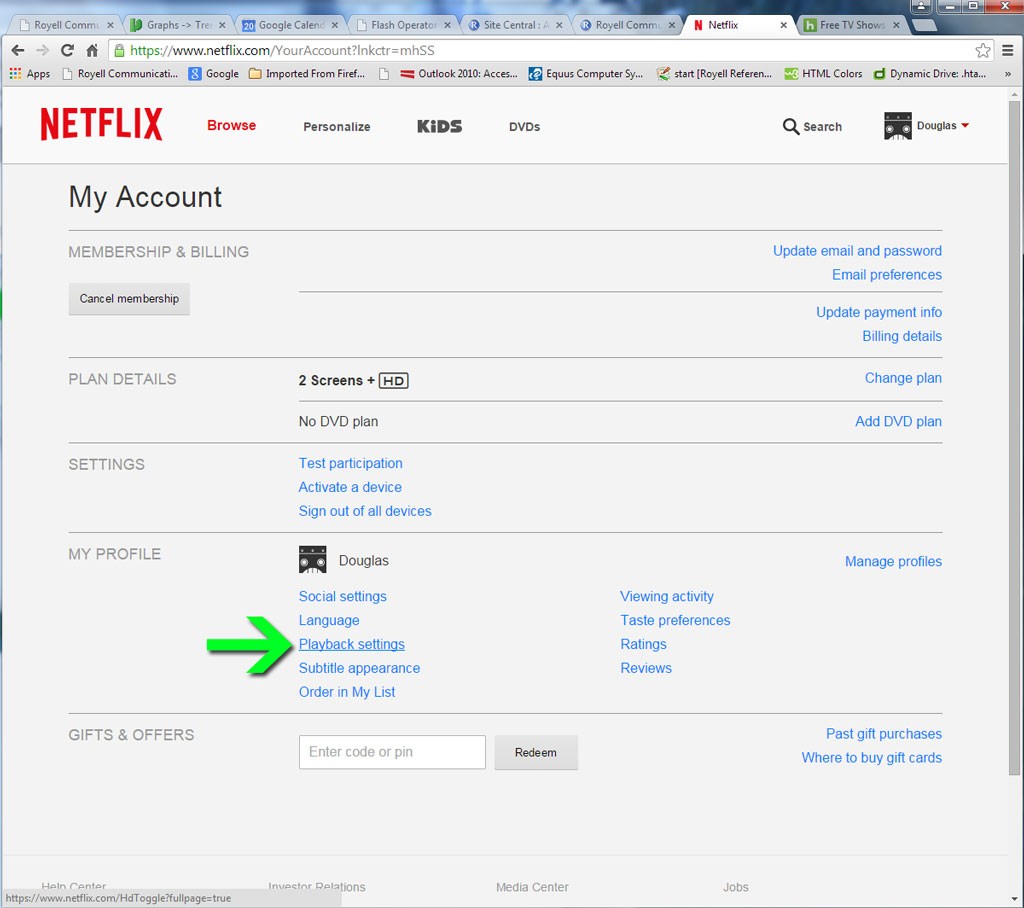
Task: Reload the Netflix page
Action: (67, 50)
